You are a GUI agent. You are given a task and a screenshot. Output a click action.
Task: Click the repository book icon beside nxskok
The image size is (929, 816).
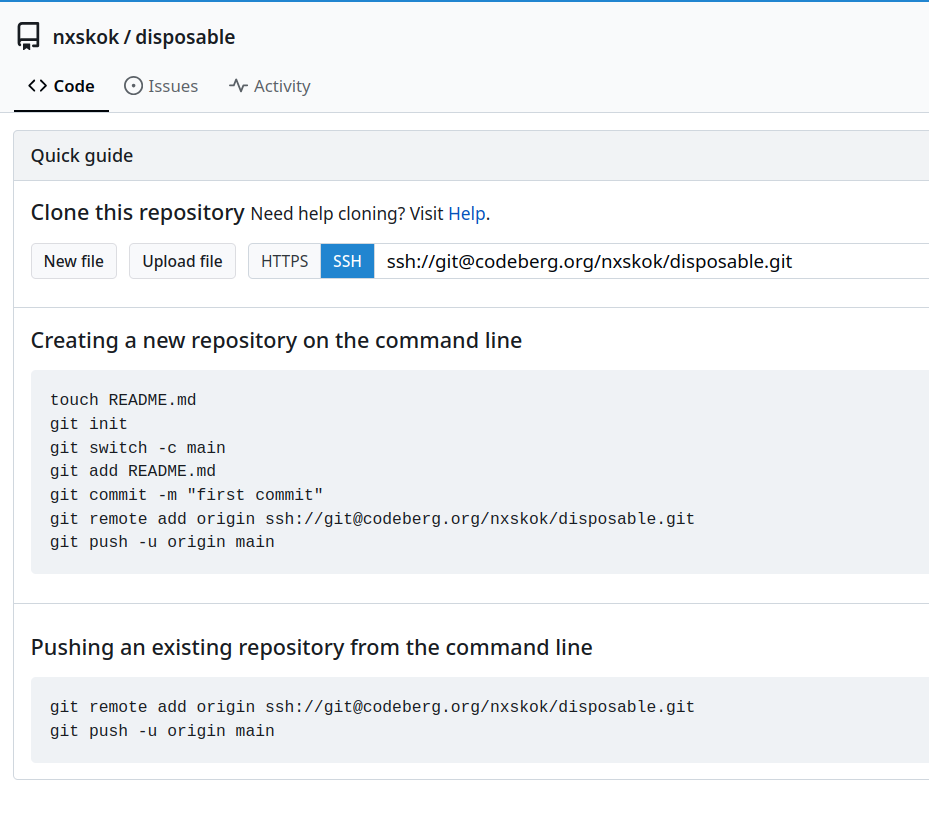pos(29,37)
